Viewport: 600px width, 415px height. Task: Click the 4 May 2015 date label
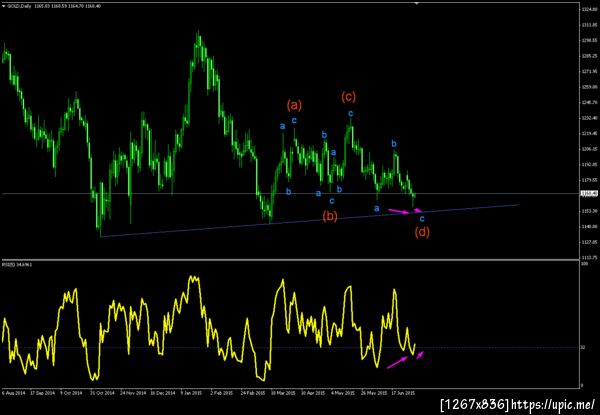[342, 393]
